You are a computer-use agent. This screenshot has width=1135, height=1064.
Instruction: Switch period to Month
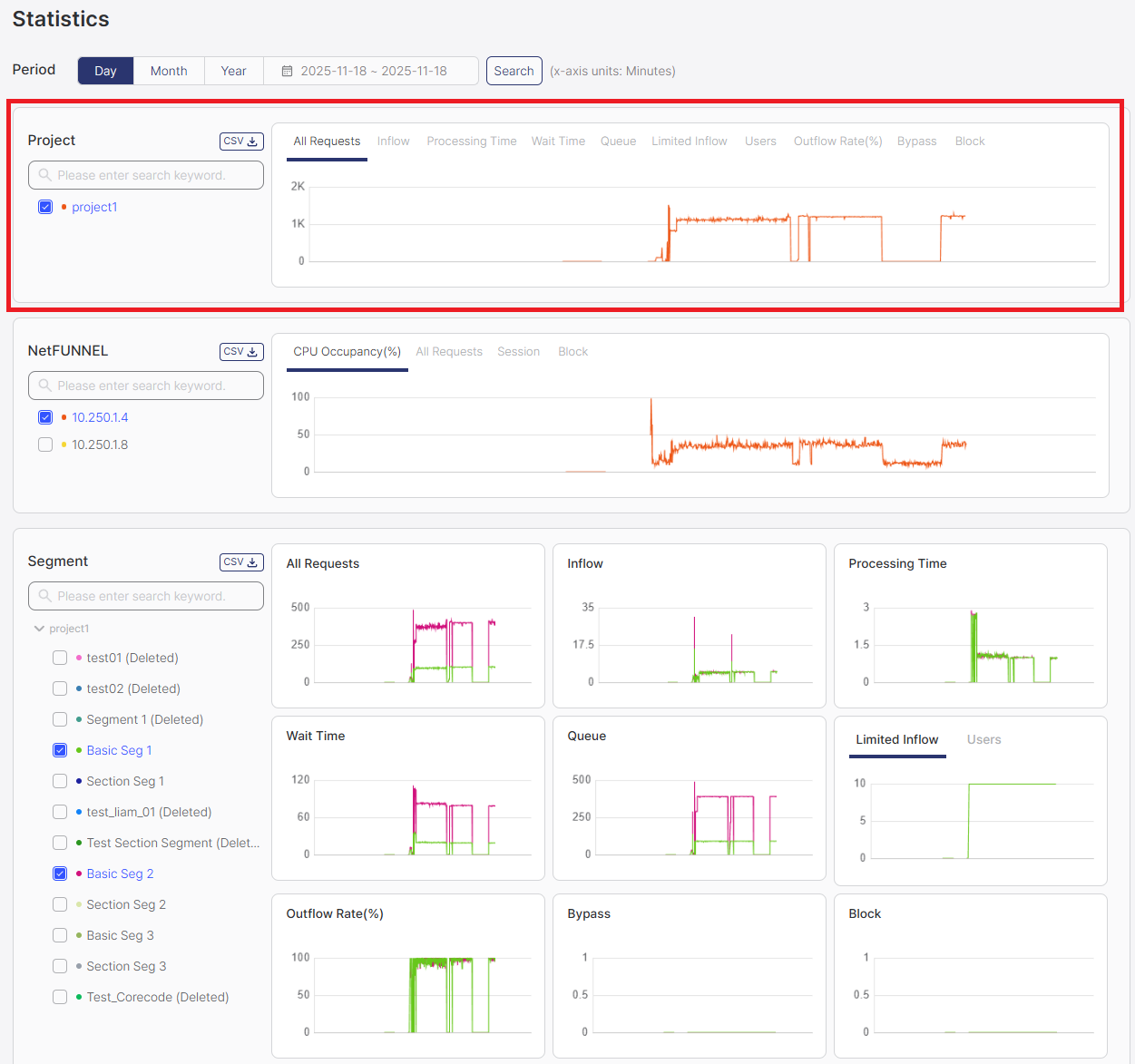click(169, 71)
